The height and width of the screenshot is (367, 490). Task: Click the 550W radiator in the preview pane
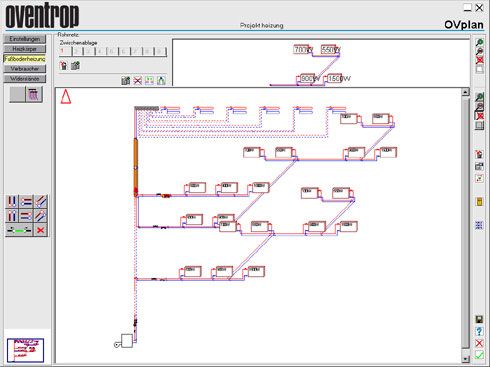[329, 50]
